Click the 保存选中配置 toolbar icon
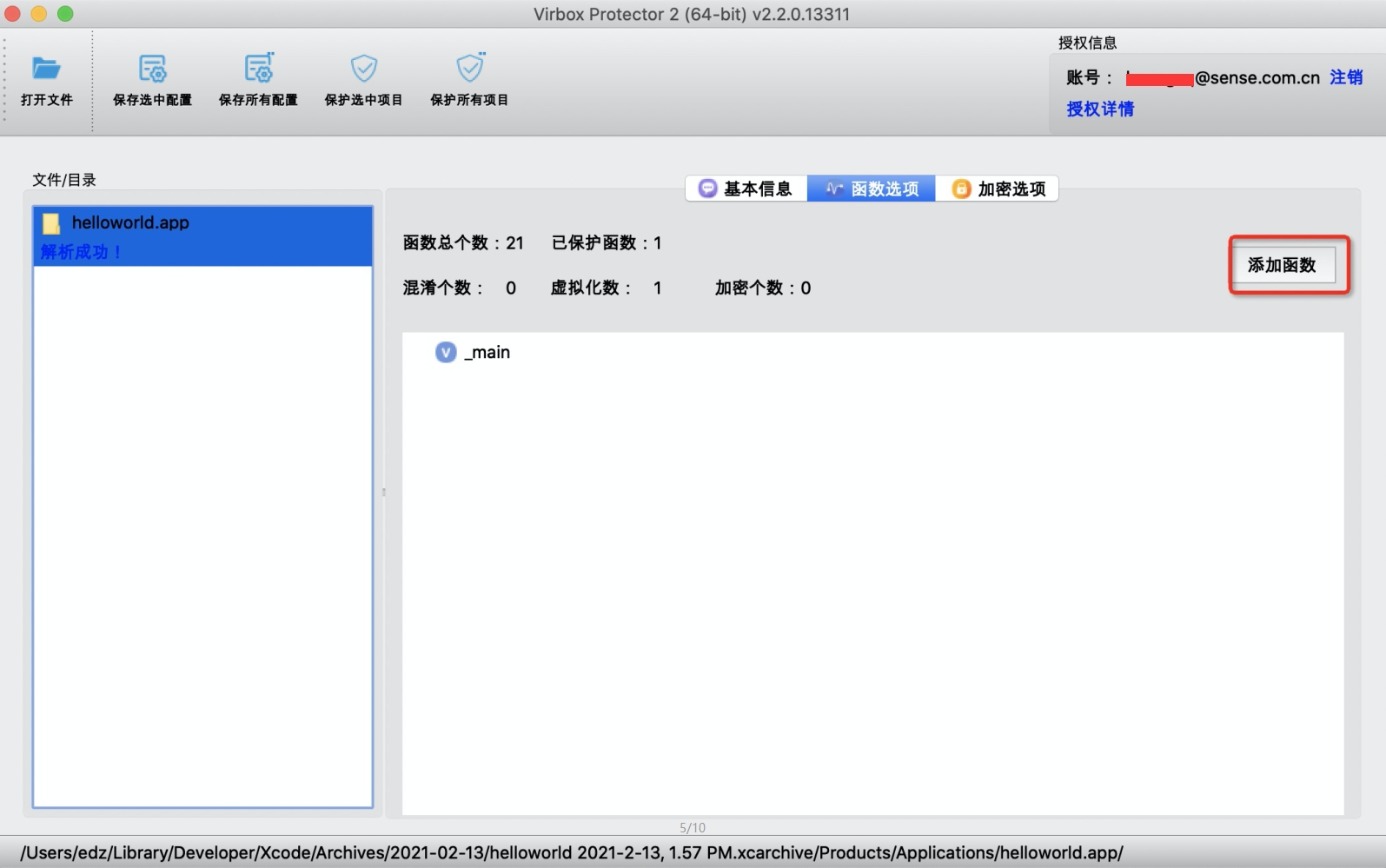The height and width of the screenshot is (868, 1386). [x=153, y=68]
